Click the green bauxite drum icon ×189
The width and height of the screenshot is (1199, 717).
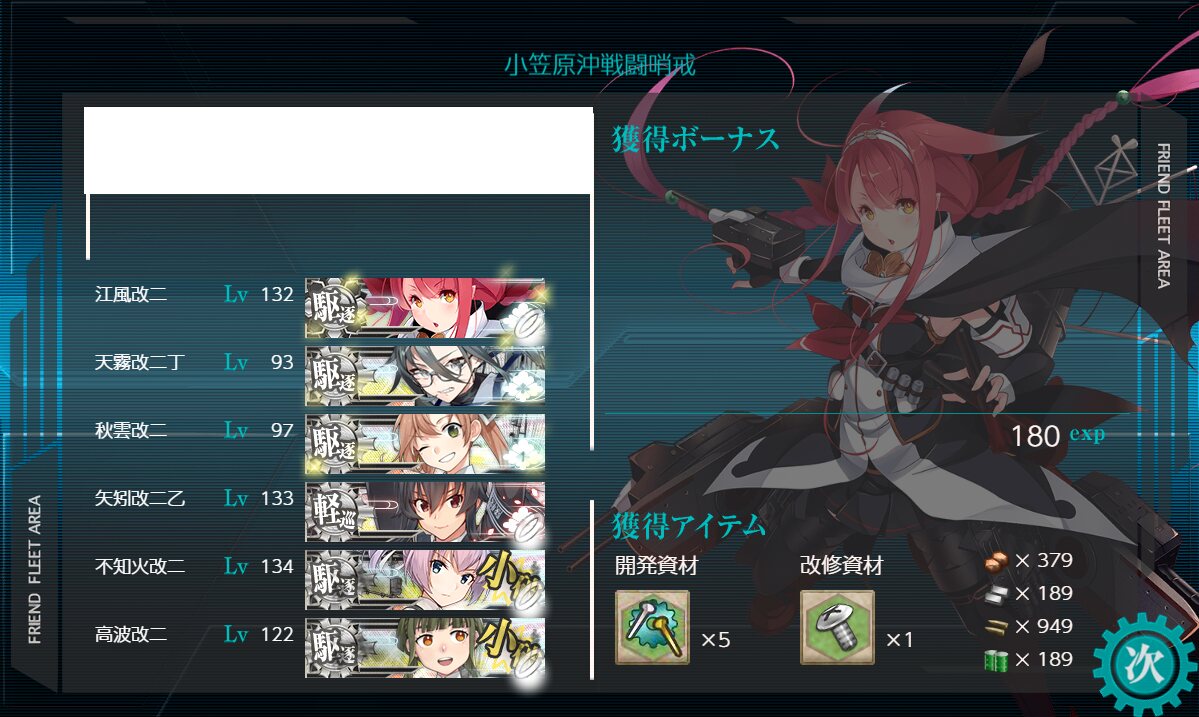996,660
